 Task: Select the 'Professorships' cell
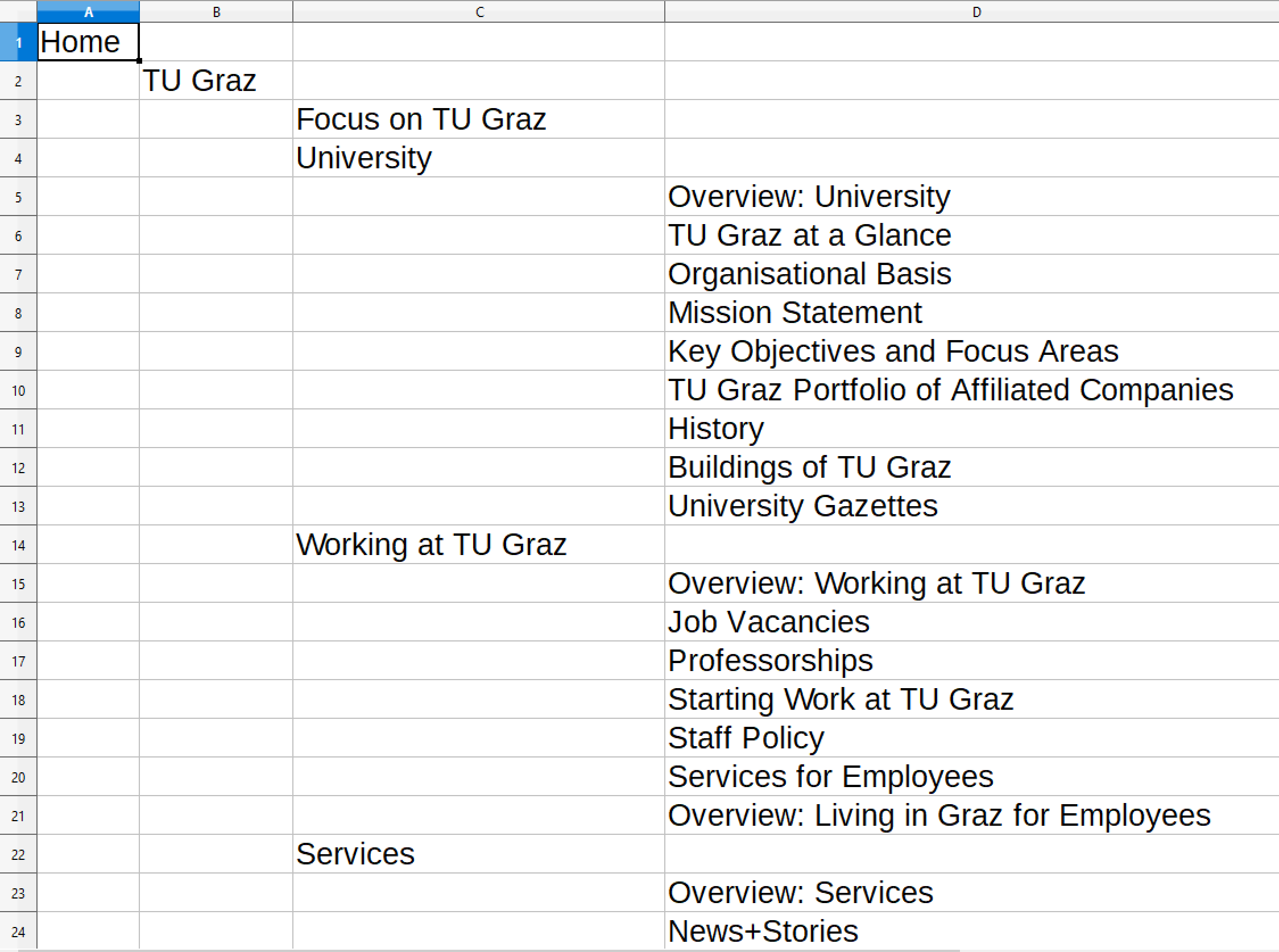point(971,661)
